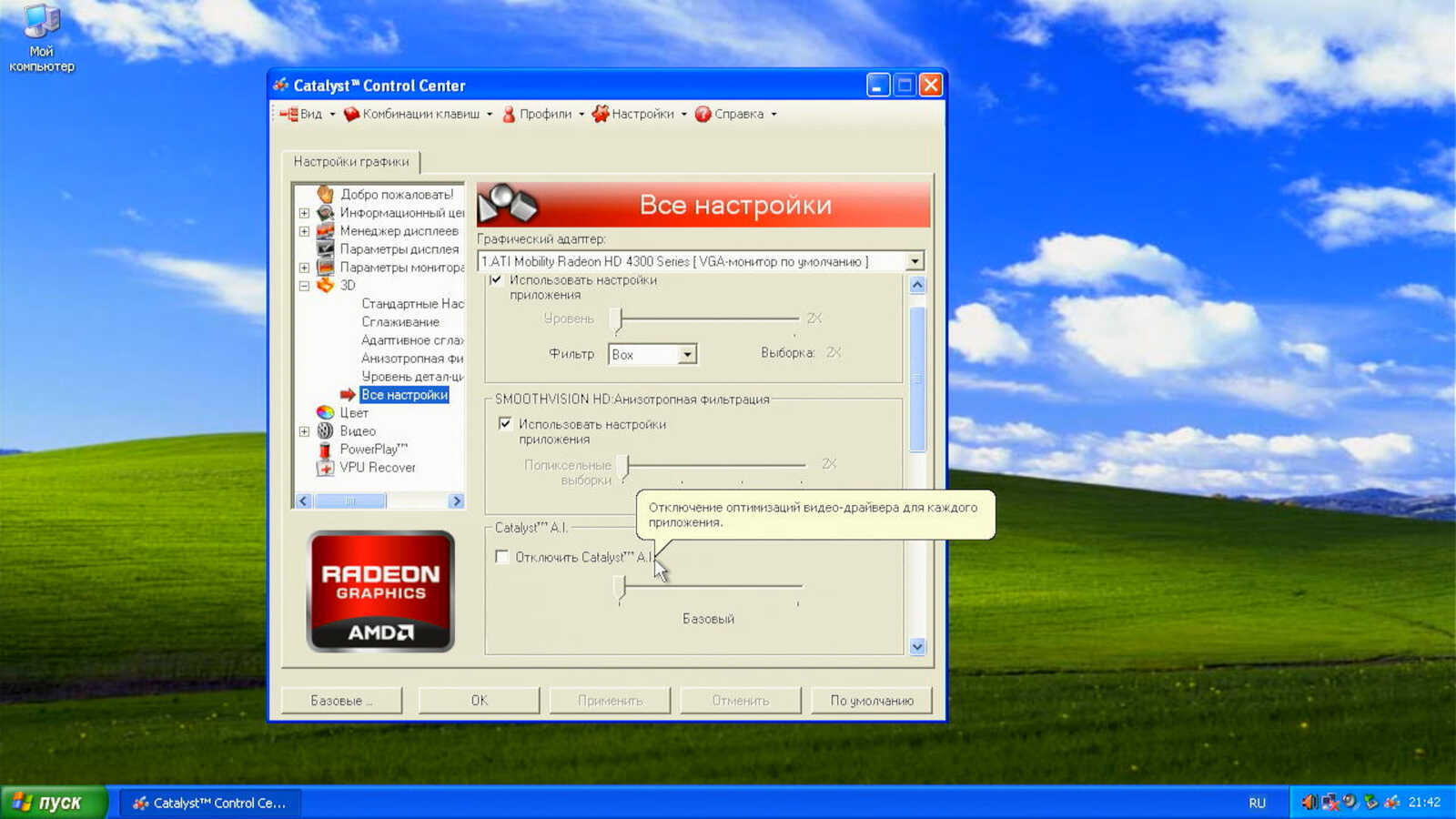Click the Catalyst title bar icon

(x=281, y=85)
